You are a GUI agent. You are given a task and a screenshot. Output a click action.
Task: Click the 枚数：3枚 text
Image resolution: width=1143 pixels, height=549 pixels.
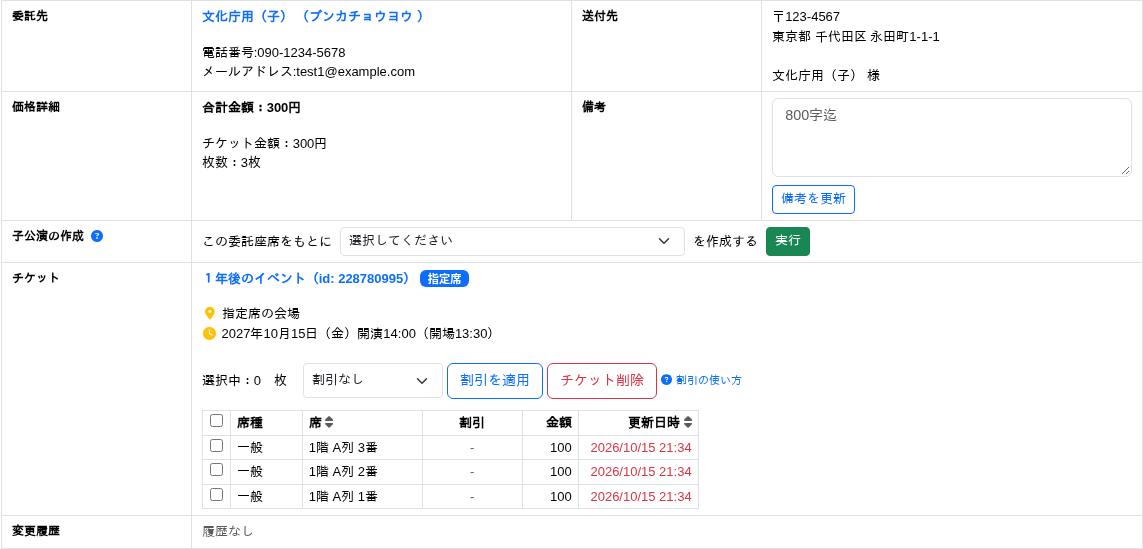(x=232, y=163)
